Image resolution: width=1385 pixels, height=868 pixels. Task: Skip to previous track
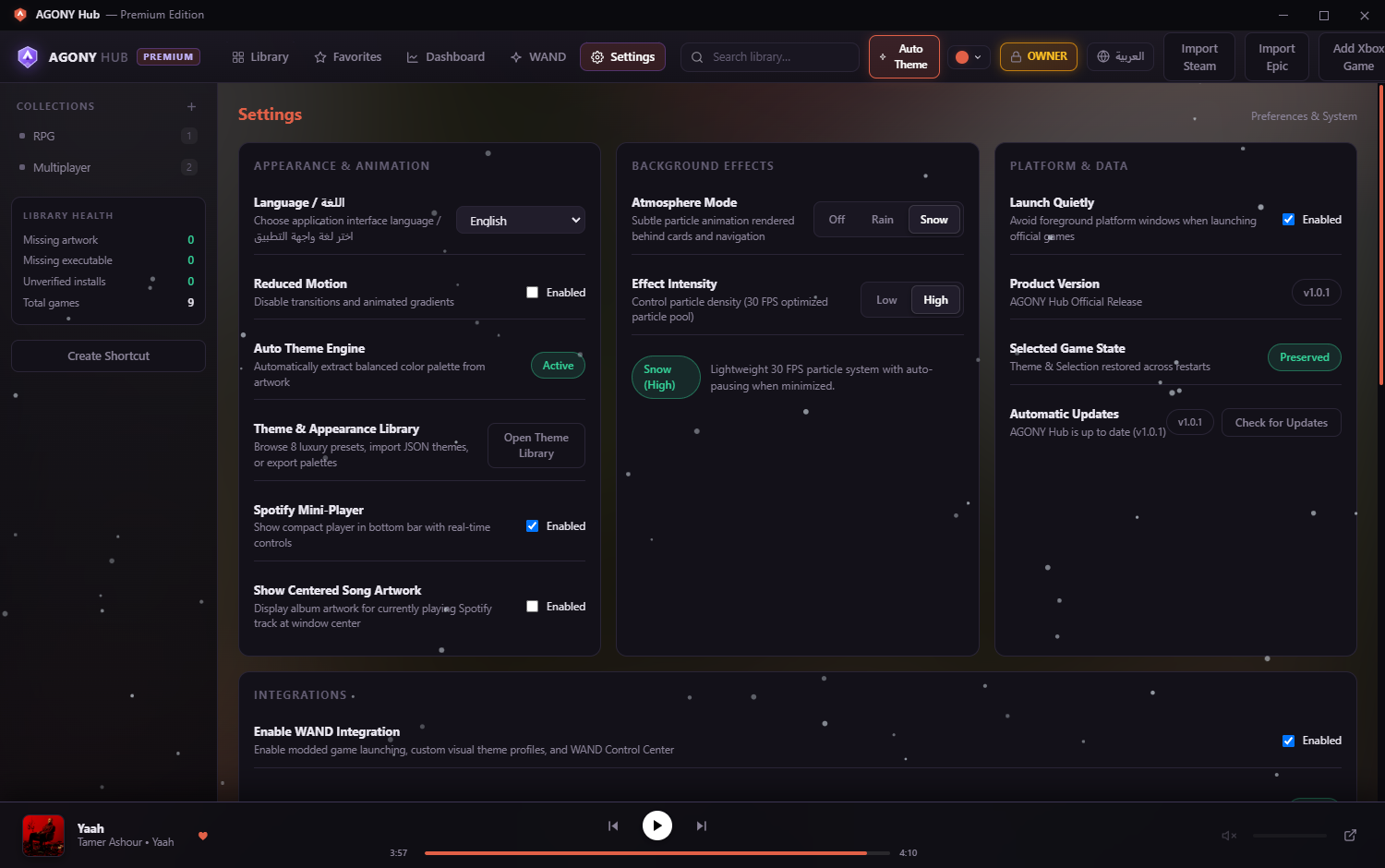(613, 826)
